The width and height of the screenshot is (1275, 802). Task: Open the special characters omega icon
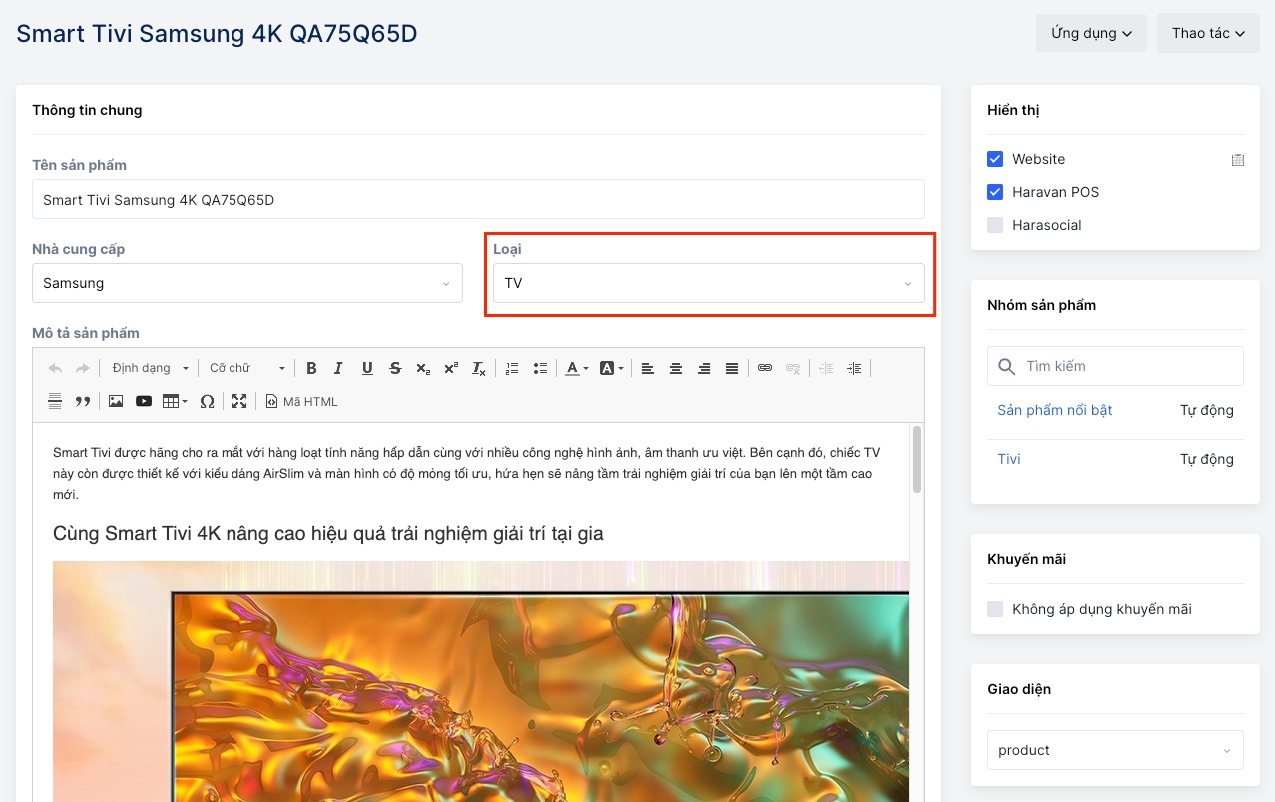click(207, 401)
